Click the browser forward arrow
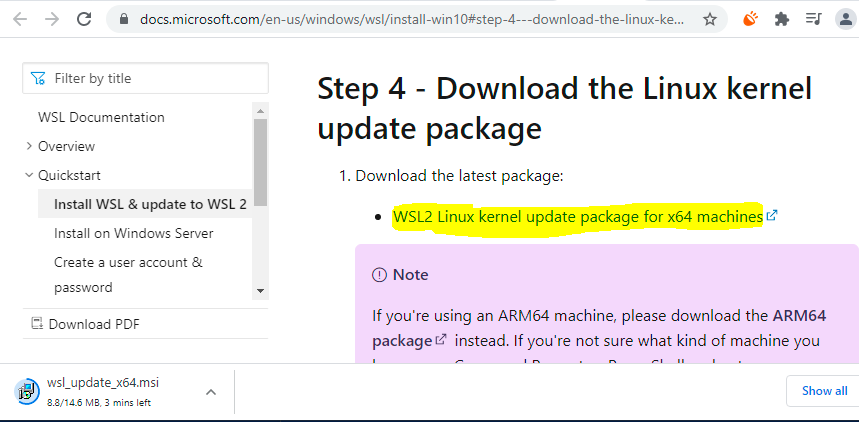This screenshot has width=859, height=422. pyautogui.click(x=52, y=20)
